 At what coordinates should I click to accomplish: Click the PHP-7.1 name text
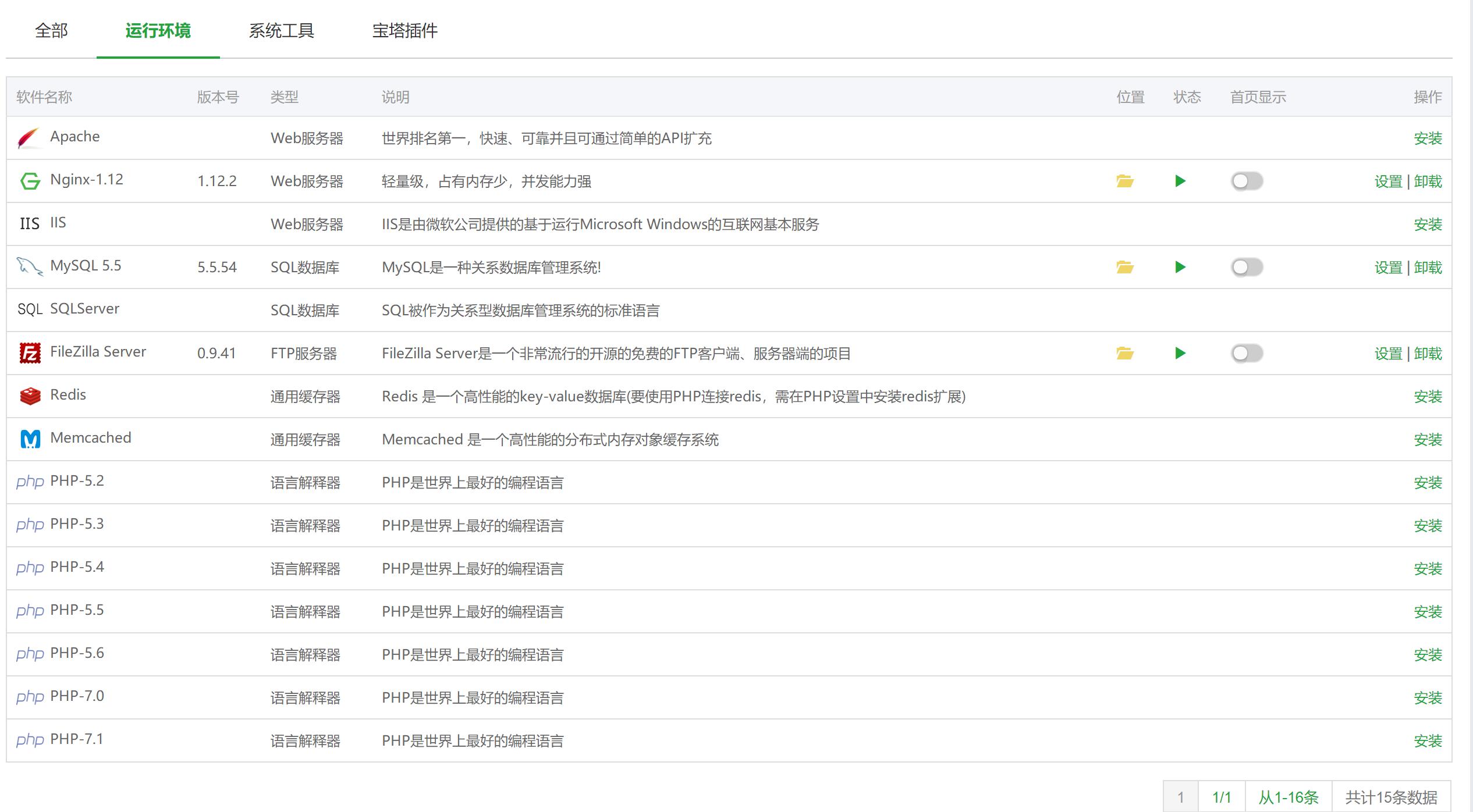click(x=77, y=739)
